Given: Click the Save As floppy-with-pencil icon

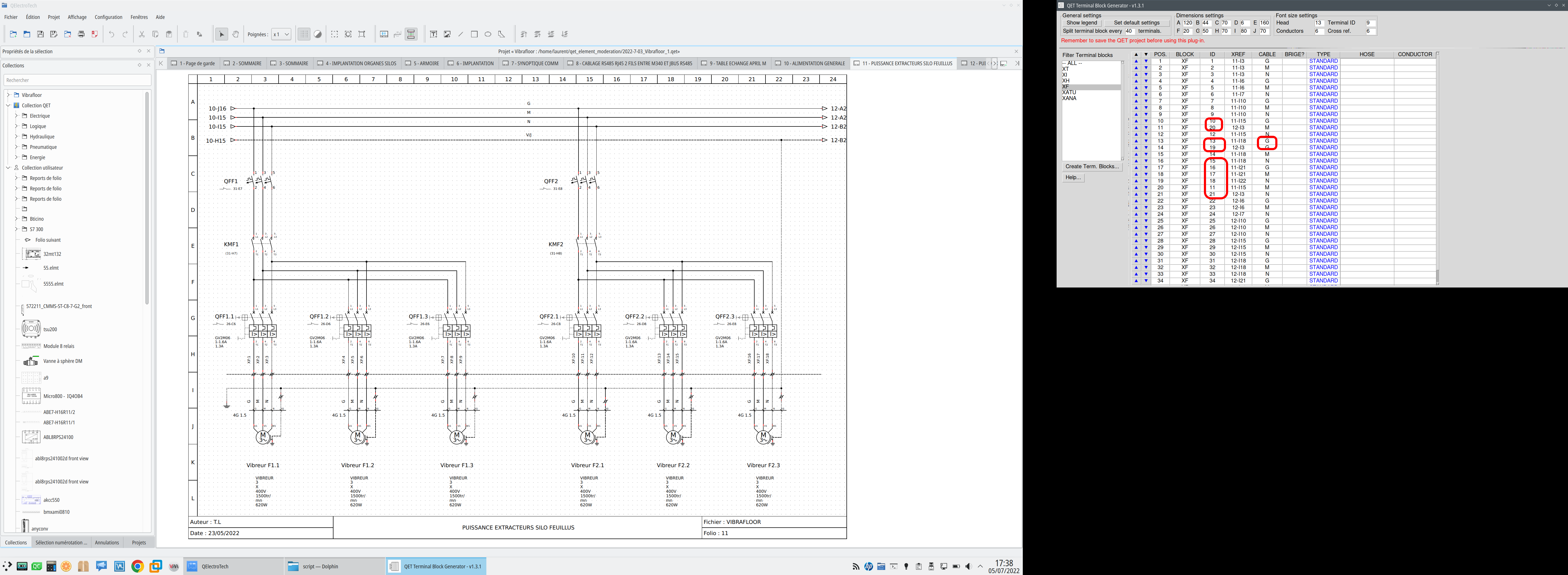Looking at the screenshot, I should (54, 34).
